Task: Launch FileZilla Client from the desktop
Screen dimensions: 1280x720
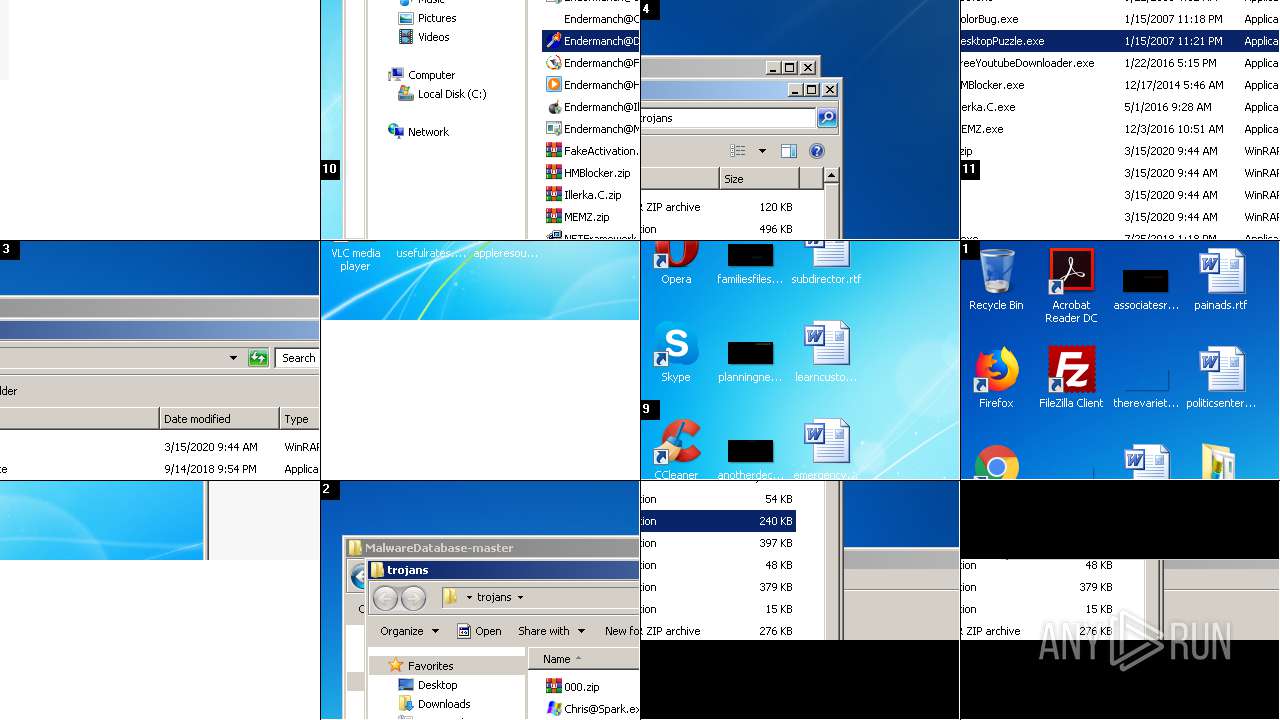Action: 1071,377
